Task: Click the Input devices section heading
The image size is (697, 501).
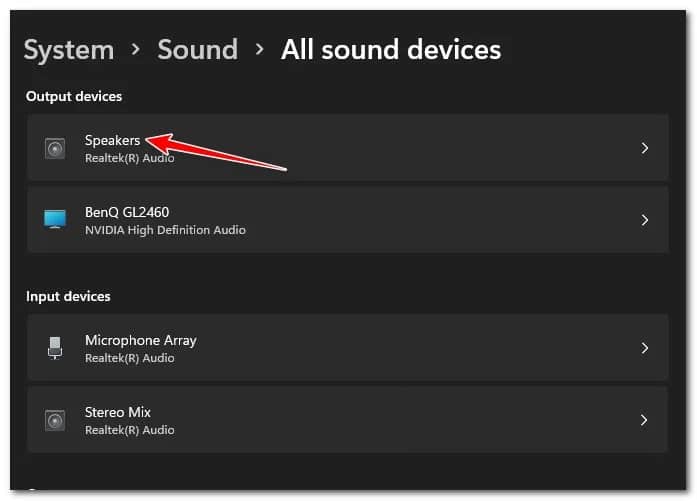Action: tap(68, 296)
